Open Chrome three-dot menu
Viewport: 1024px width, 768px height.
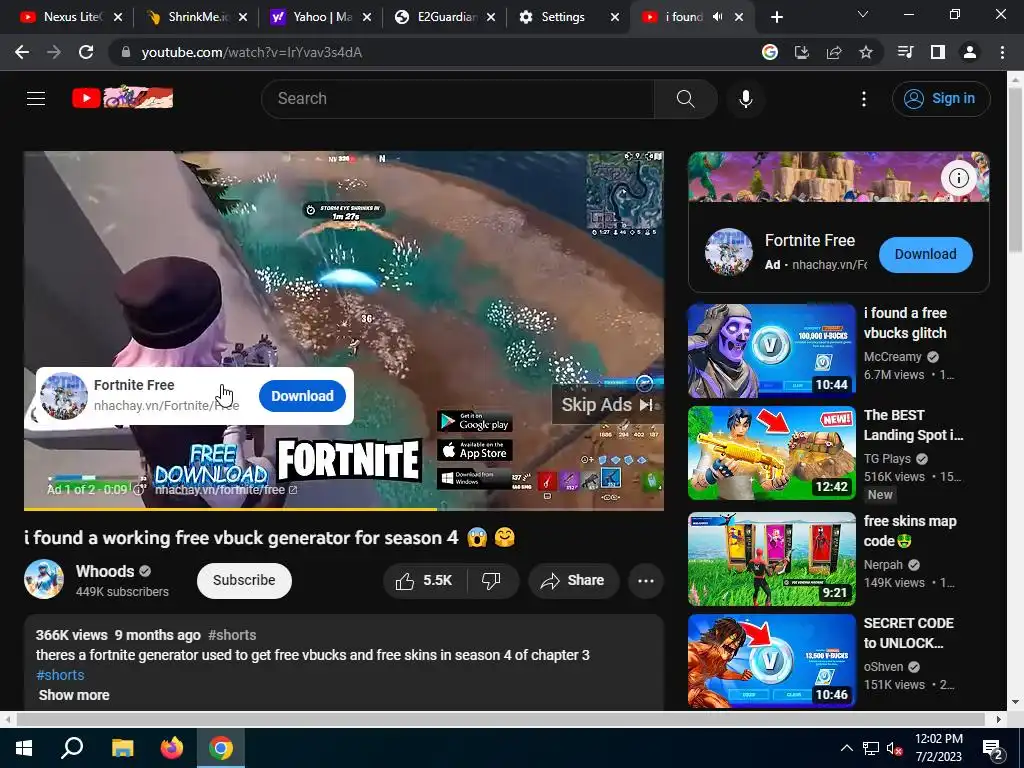coord(1002,52)
